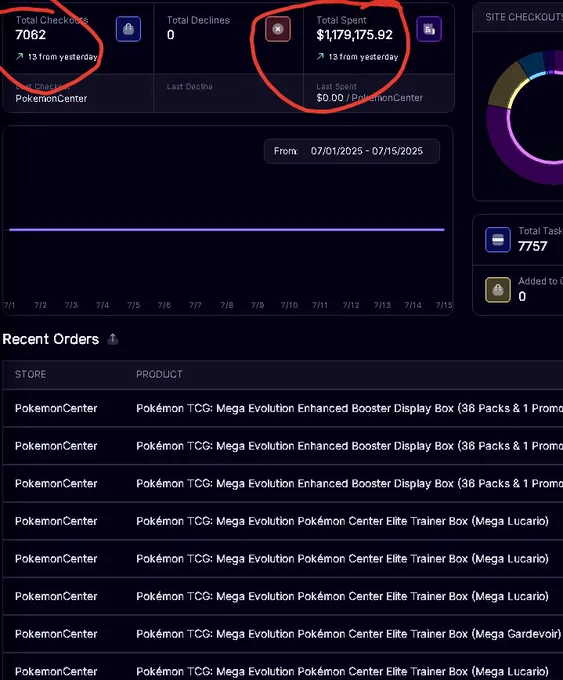563x680 pixels.
Task: Click the export icon beside Recent Orders
Action: (113, 339)
